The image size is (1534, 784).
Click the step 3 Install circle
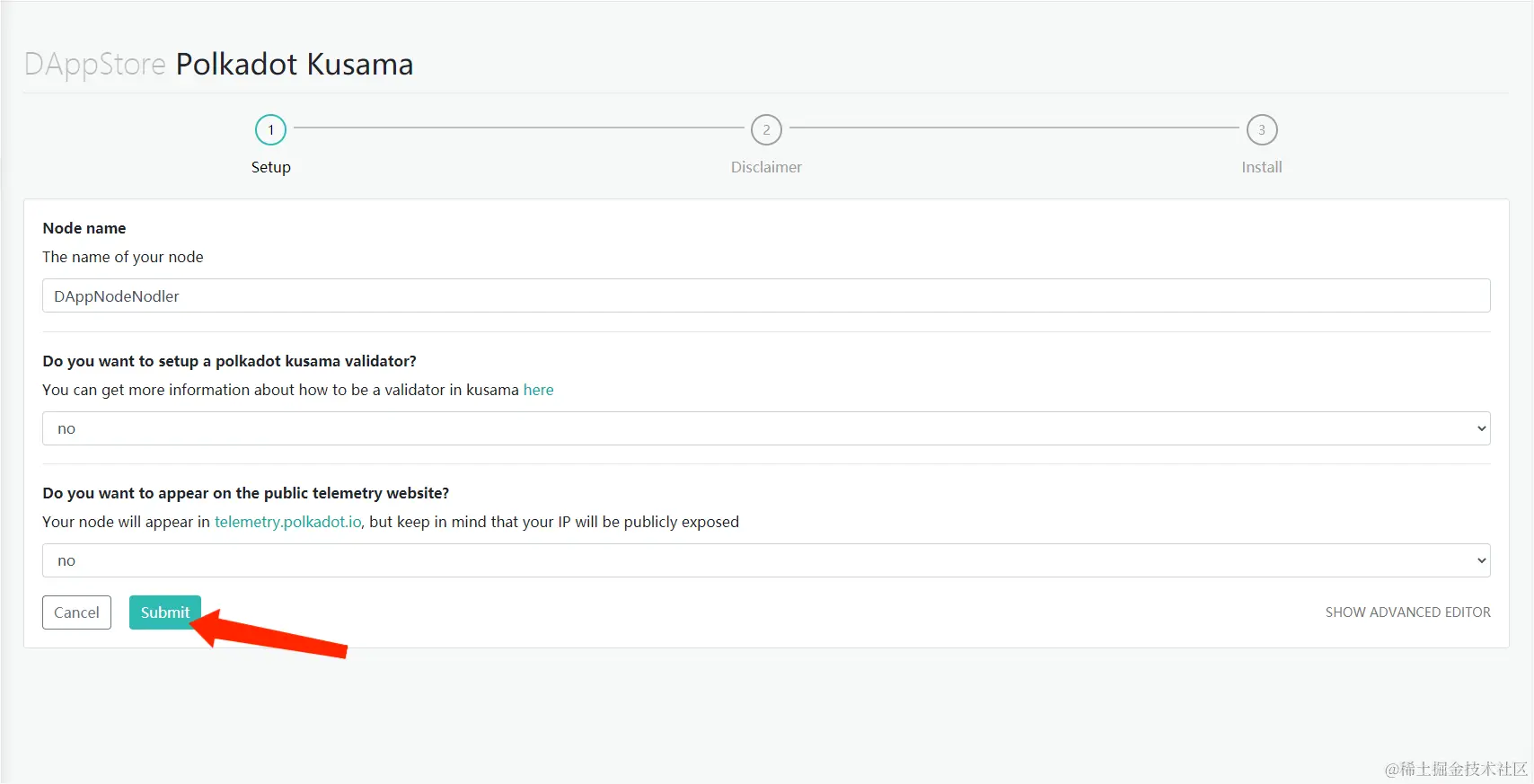[x=1261, y=130]
